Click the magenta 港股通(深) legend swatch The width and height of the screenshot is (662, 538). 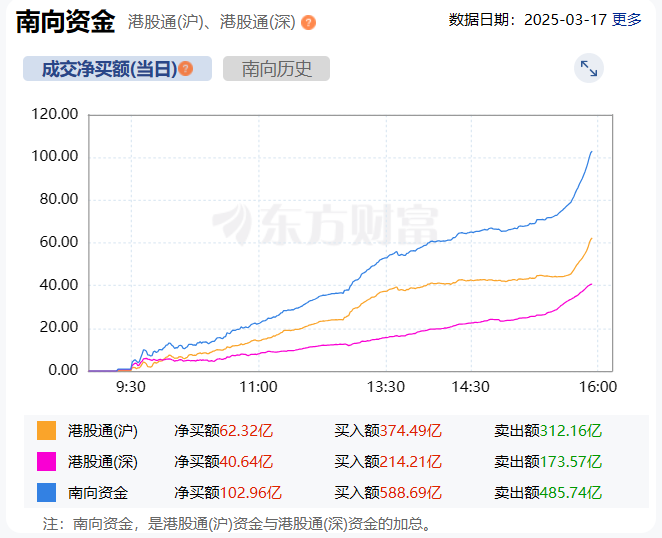click(x=46, y=461)
